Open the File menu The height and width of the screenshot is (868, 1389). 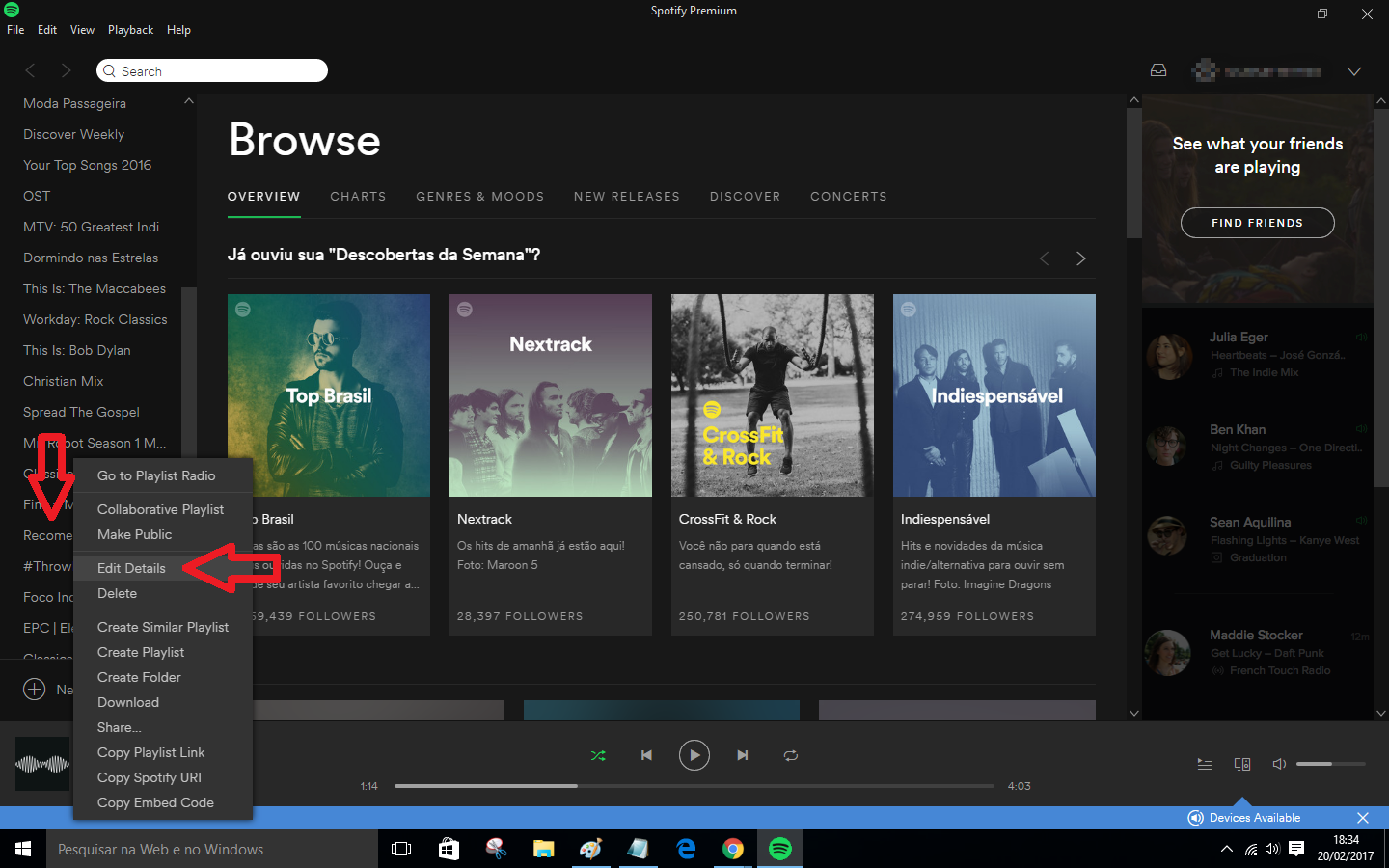[15, 30]
